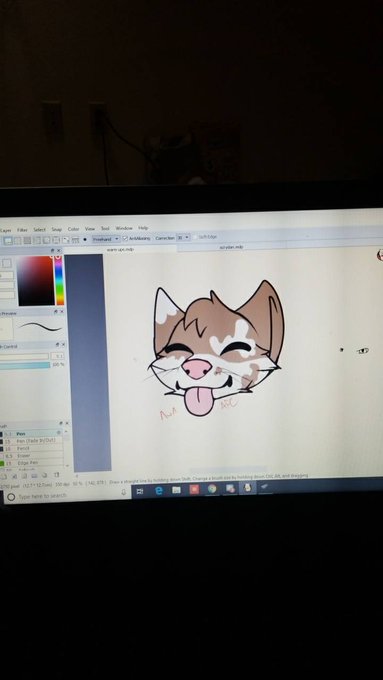
Task: Enable the Crisscross snap icon
Action: 27,240
